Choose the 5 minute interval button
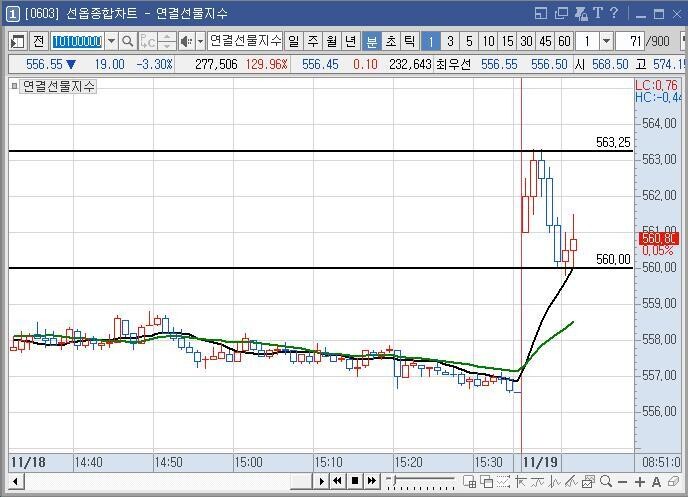 tap(469, 42)
